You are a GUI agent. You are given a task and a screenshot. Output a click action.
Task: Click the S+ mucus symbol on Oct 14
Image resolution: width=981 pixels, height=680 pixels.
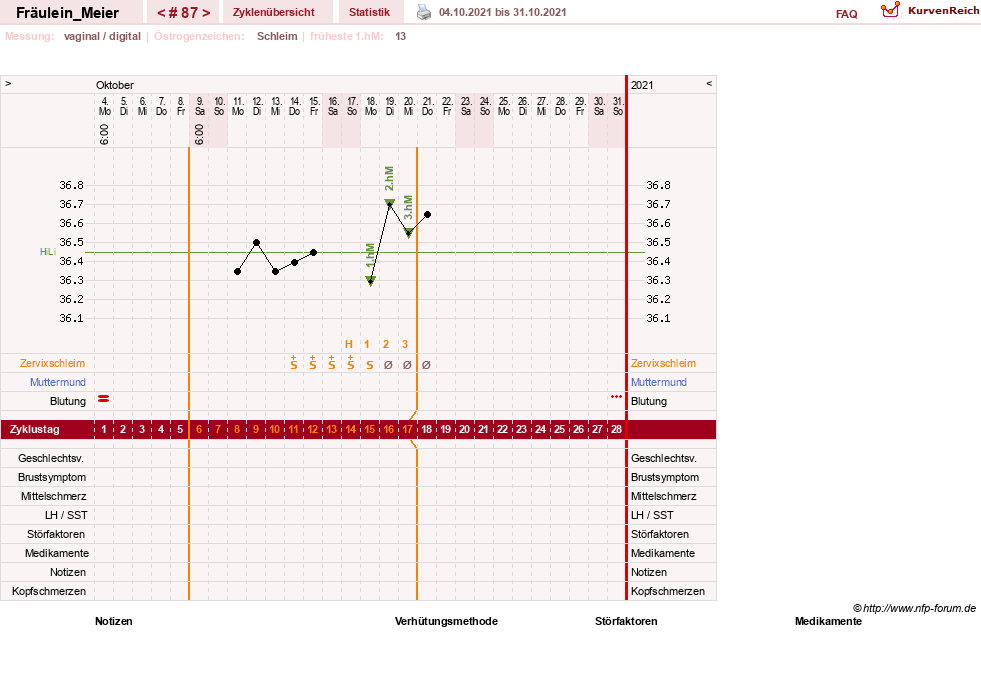click(294, 363)
